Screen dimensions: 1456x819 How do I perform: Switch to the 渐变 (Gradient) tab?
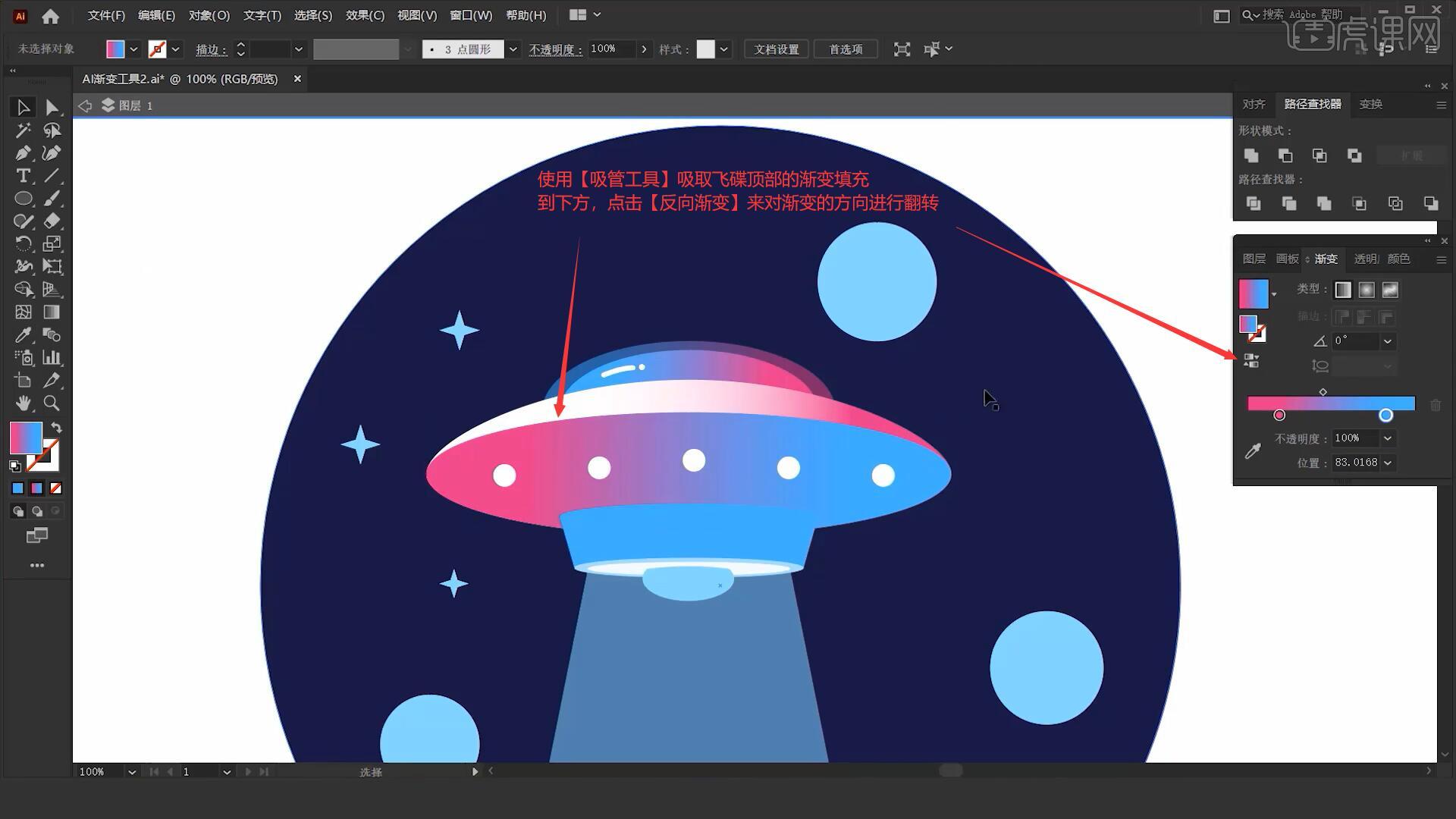coord(1325,258)
